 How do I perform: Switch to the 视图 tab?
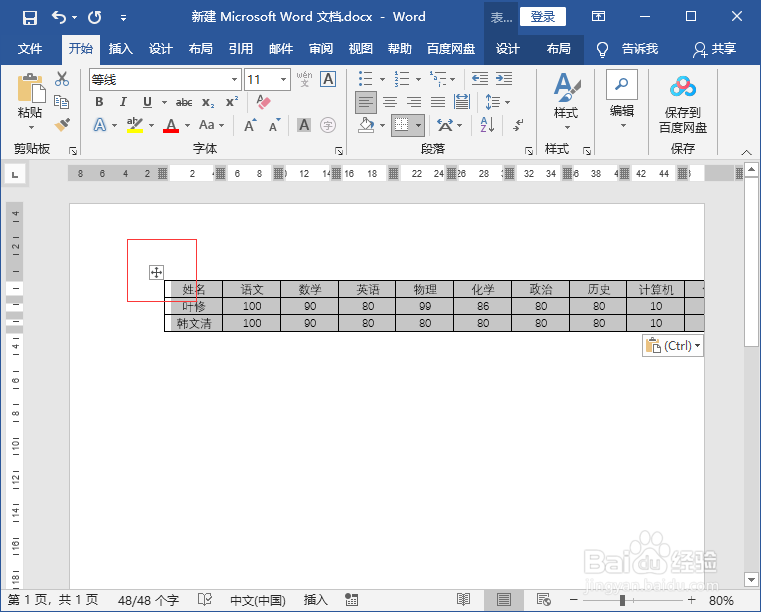(x=361, y=49)
